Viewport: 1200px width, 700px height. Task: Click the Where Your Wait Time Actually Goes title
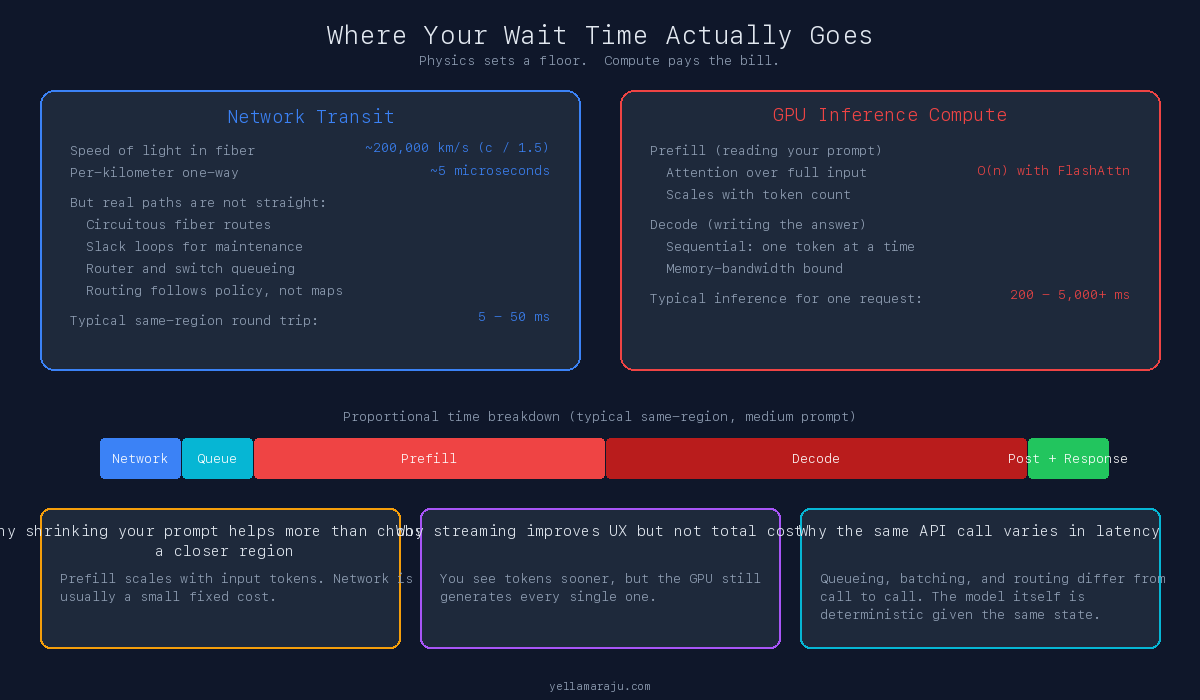click(599, 35)
